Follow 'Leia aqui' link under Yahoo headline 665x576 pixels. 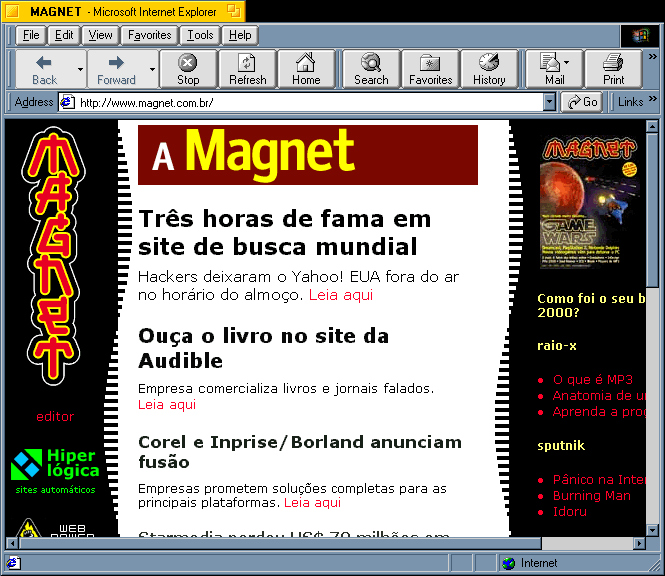(340, 295)
